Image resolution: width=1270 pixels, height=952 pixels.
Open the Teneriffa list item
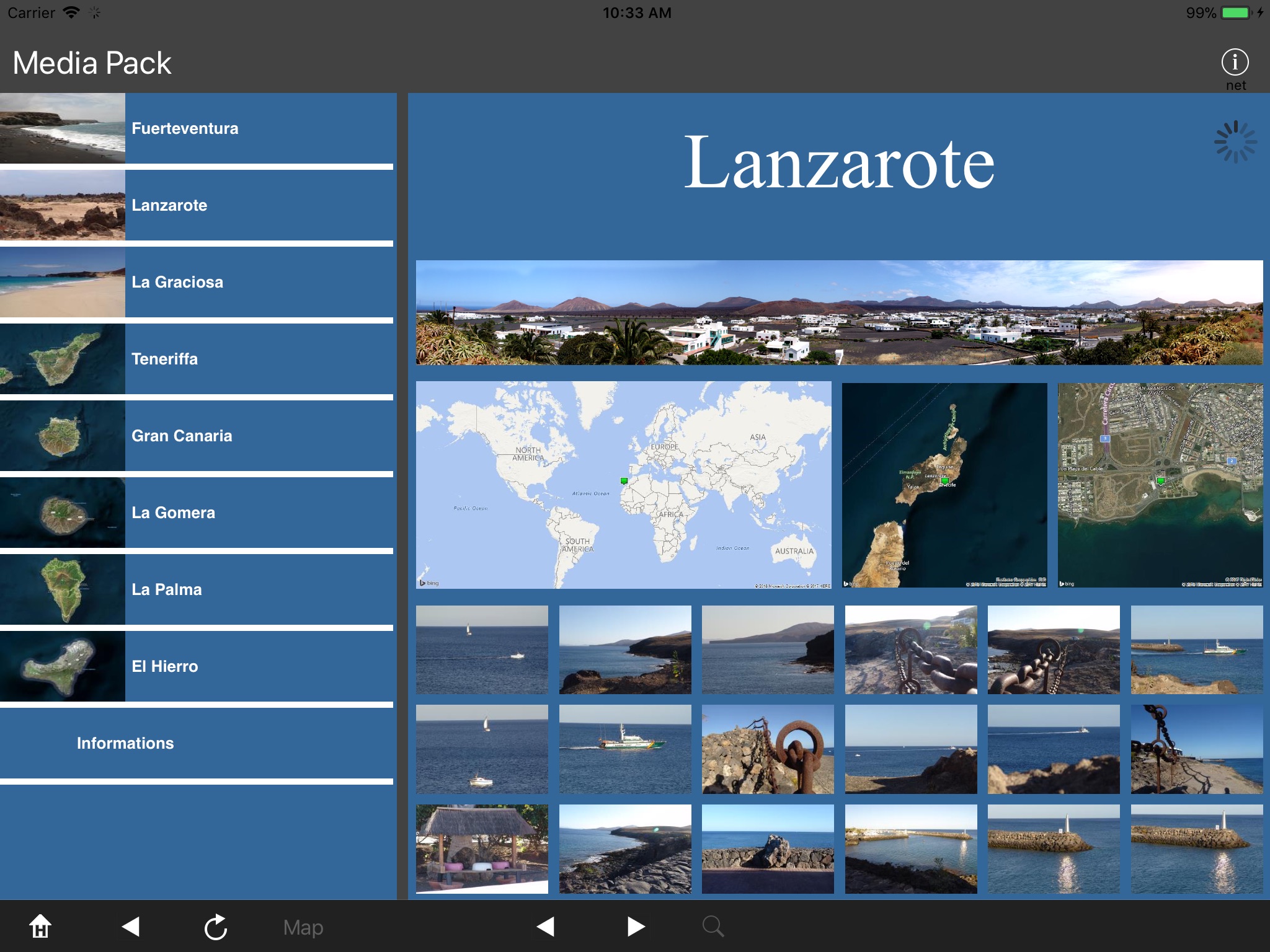[164, 359]
